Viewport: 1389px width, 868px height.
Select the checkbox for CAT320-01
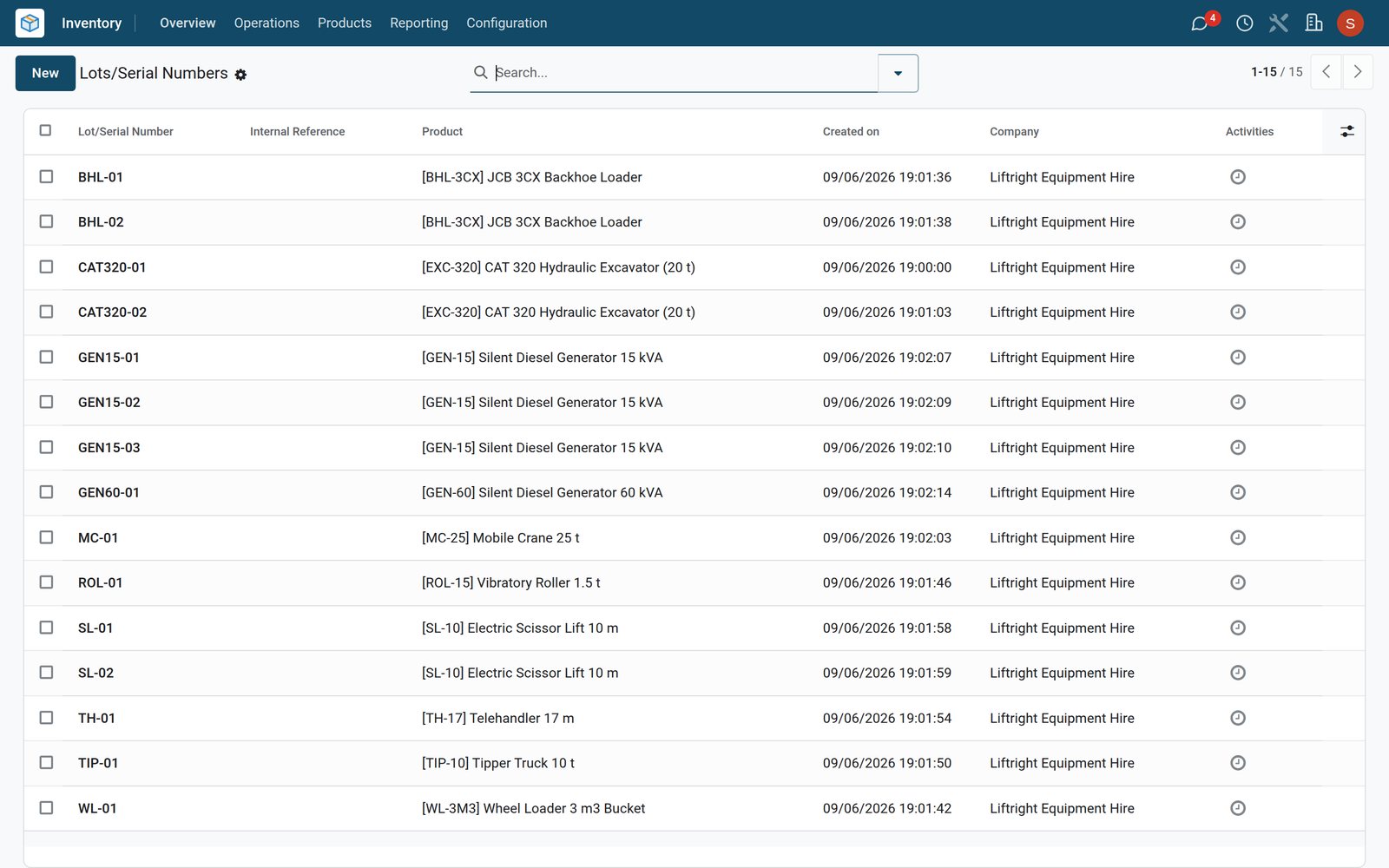tap(46, 266)
